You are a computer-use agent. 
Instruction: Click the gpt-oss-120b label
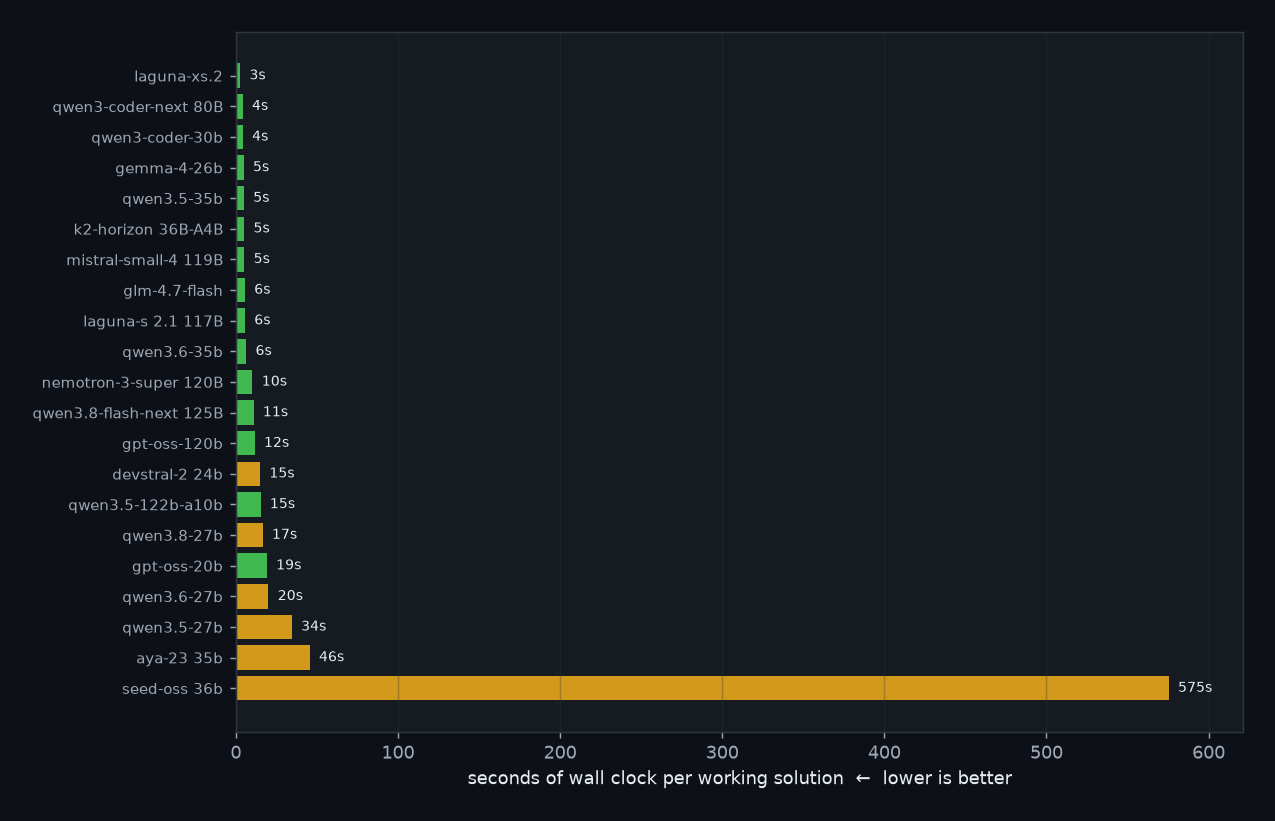point(173,444)
